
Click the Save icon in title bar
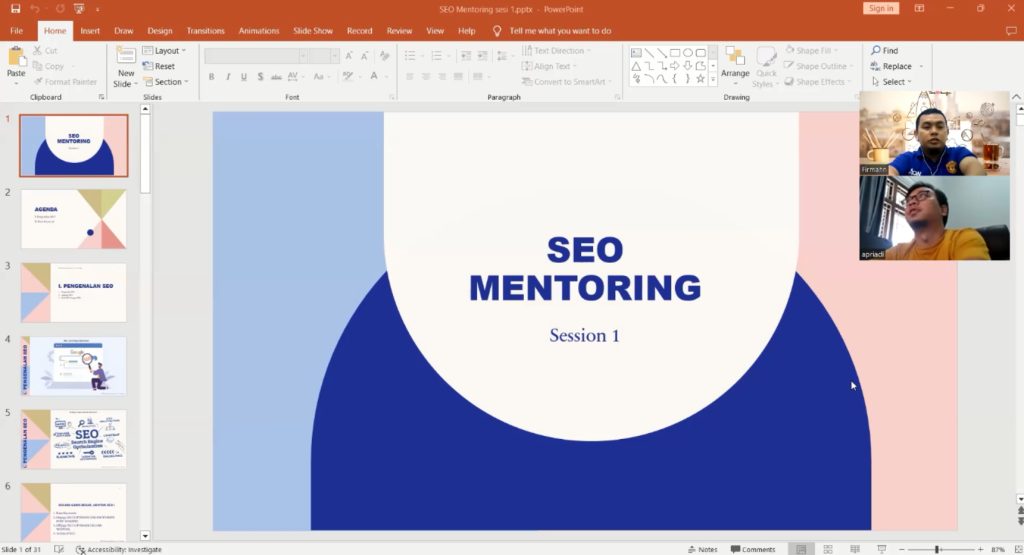pyautogui.click(x=16, y=9)
